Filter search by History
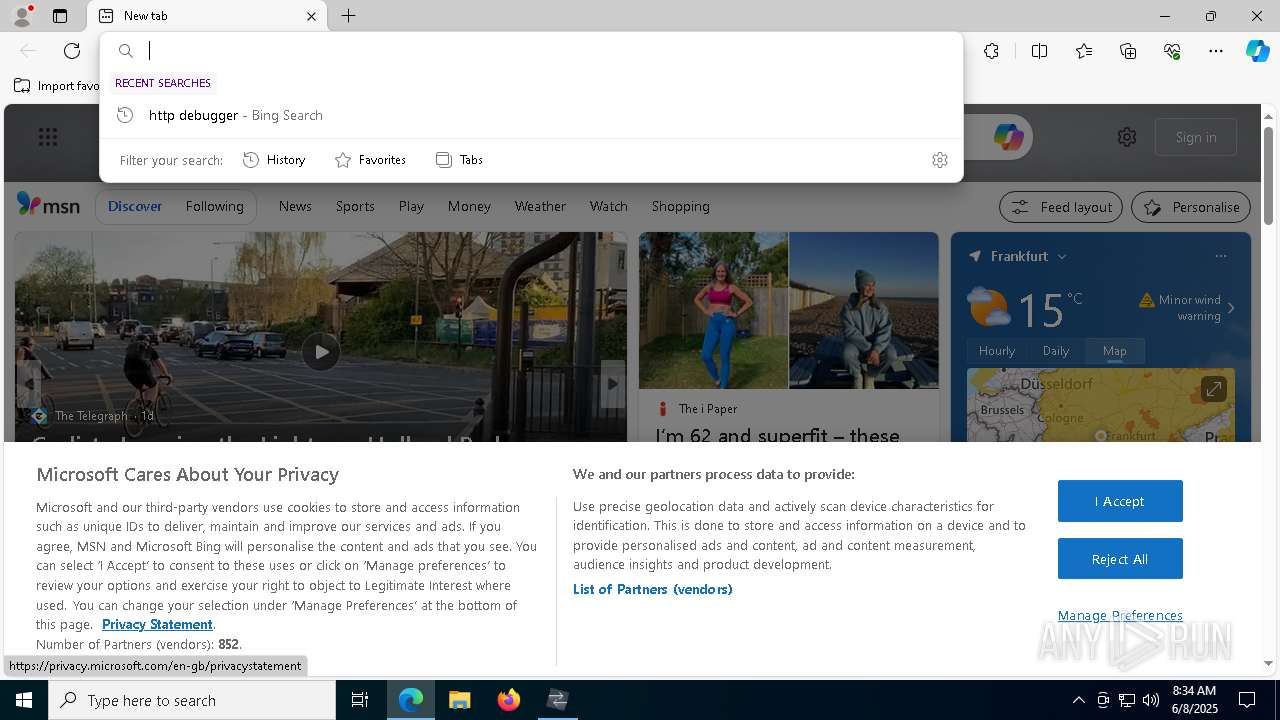Image resolution: width=1280 pixels, height=720 pixels. [274, 160]
